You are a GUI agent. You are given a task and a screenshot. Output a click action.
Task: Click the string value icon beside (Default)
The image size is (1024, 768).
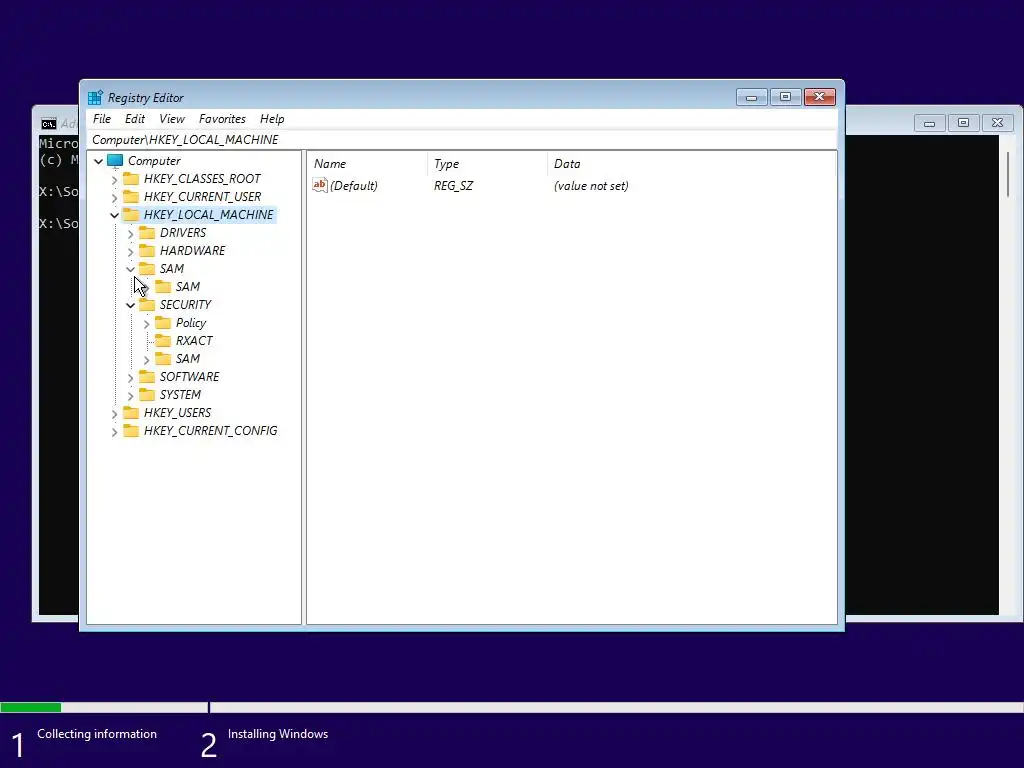click(x=319, y=185)
